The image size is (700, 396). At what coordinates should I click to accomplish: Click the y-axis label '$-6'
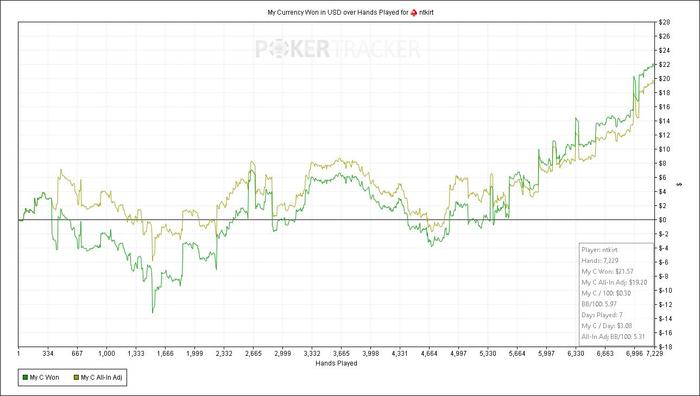tap(664, 262)
